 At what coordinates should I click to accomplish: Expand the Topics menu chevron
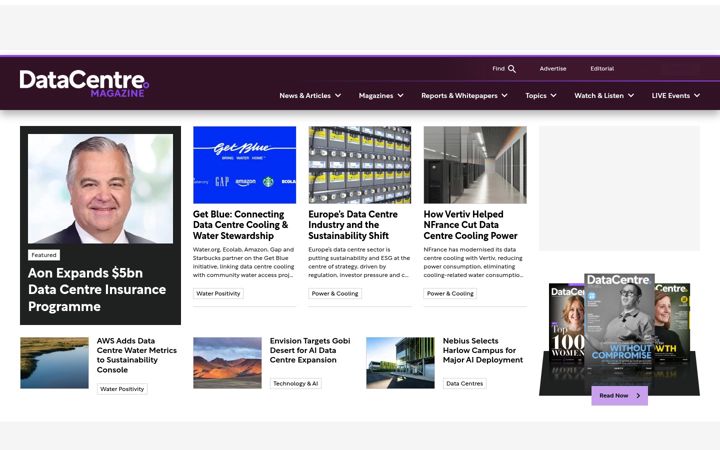[x=553, y=96]
